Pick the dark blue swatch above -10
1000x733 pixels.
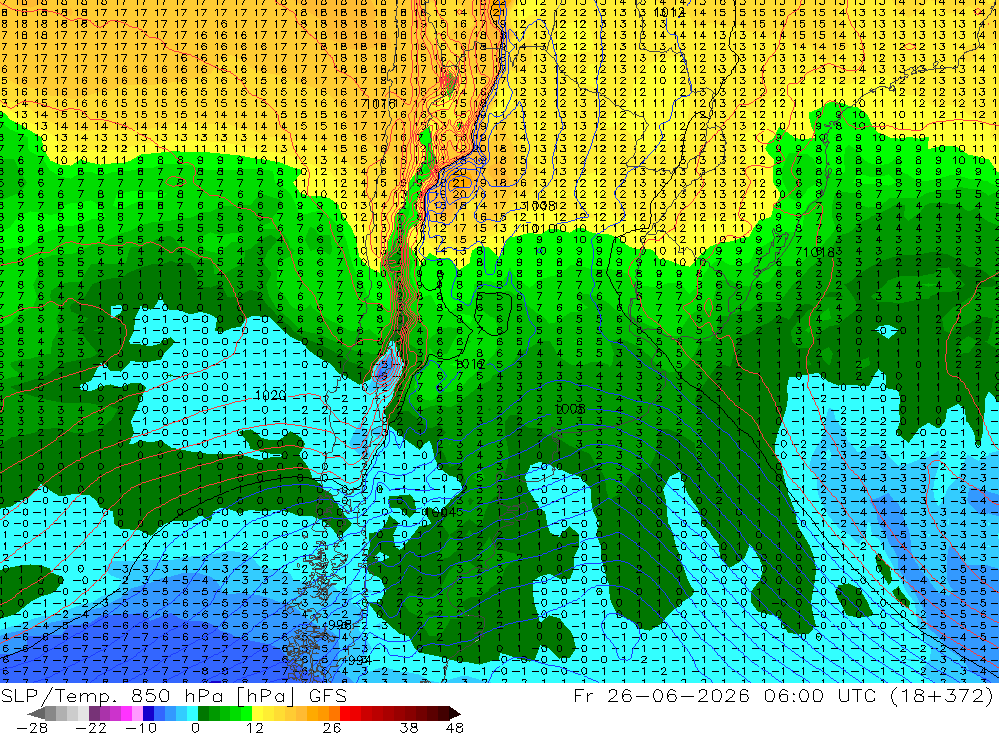pyautogui.click(x=148, y=714)
